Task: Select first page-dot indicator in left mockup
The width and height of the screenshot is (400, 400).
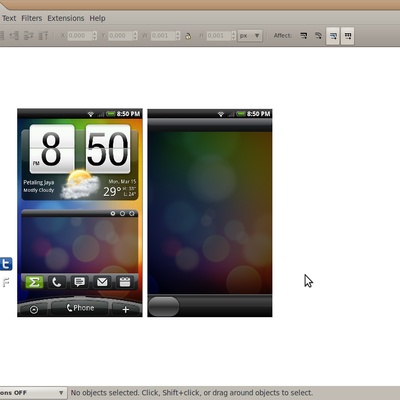Action: (x=113, y=213)
